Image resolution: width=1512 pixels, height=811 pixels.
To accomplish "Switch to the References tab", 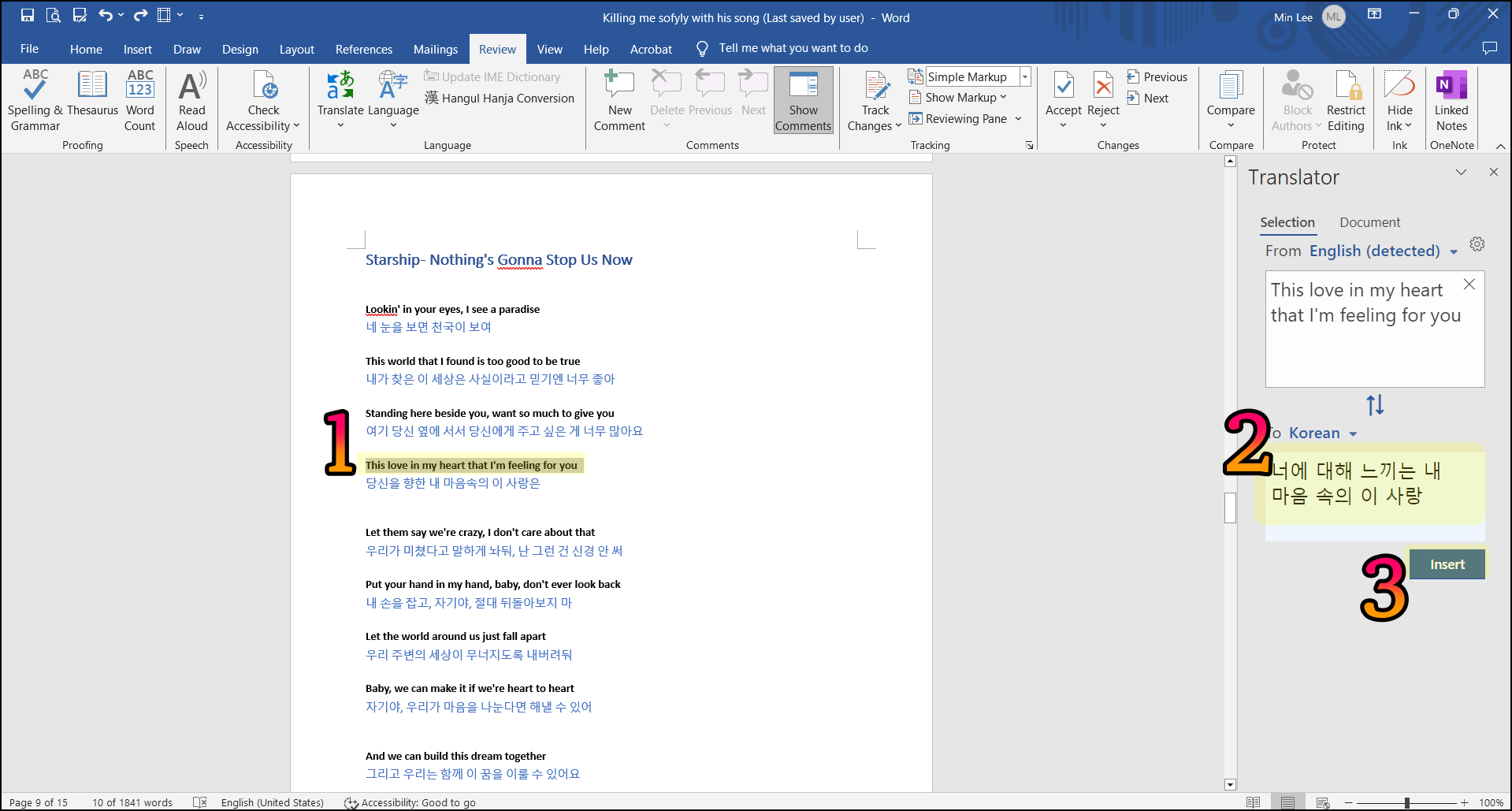I will point(364,49).
